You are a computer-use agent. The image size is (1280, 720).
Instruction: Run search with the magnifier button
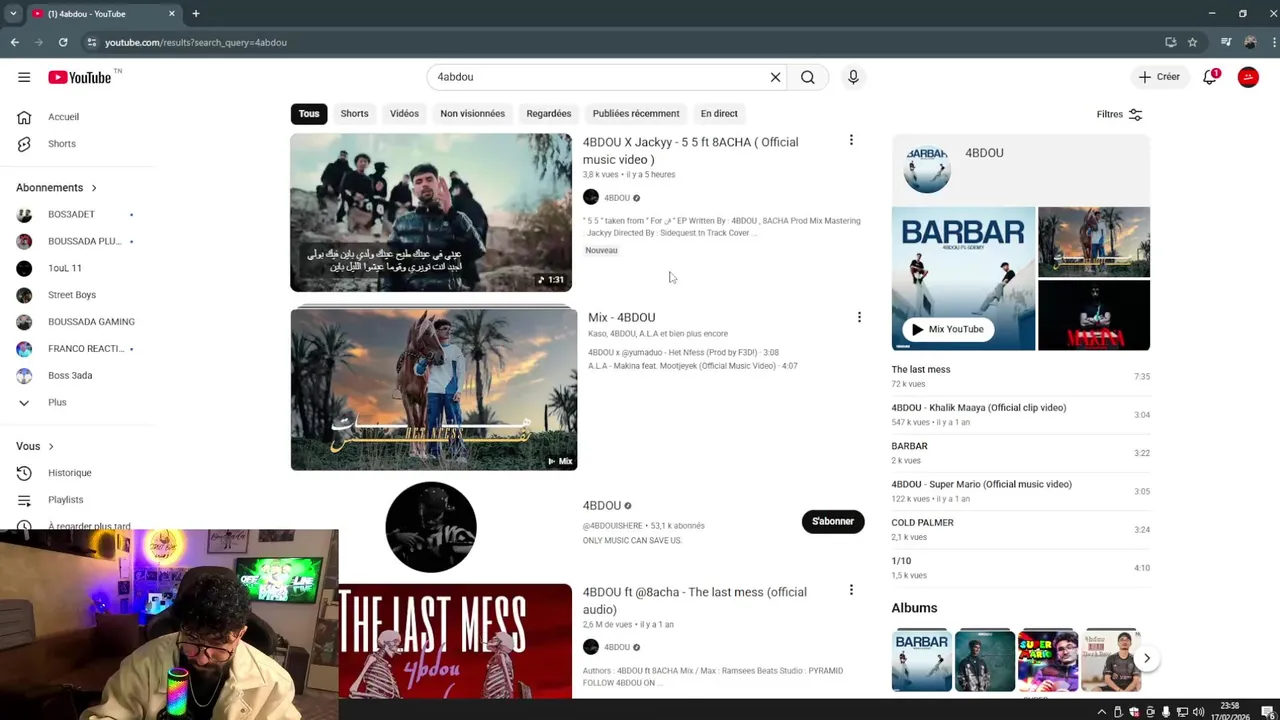pos(808,77)
